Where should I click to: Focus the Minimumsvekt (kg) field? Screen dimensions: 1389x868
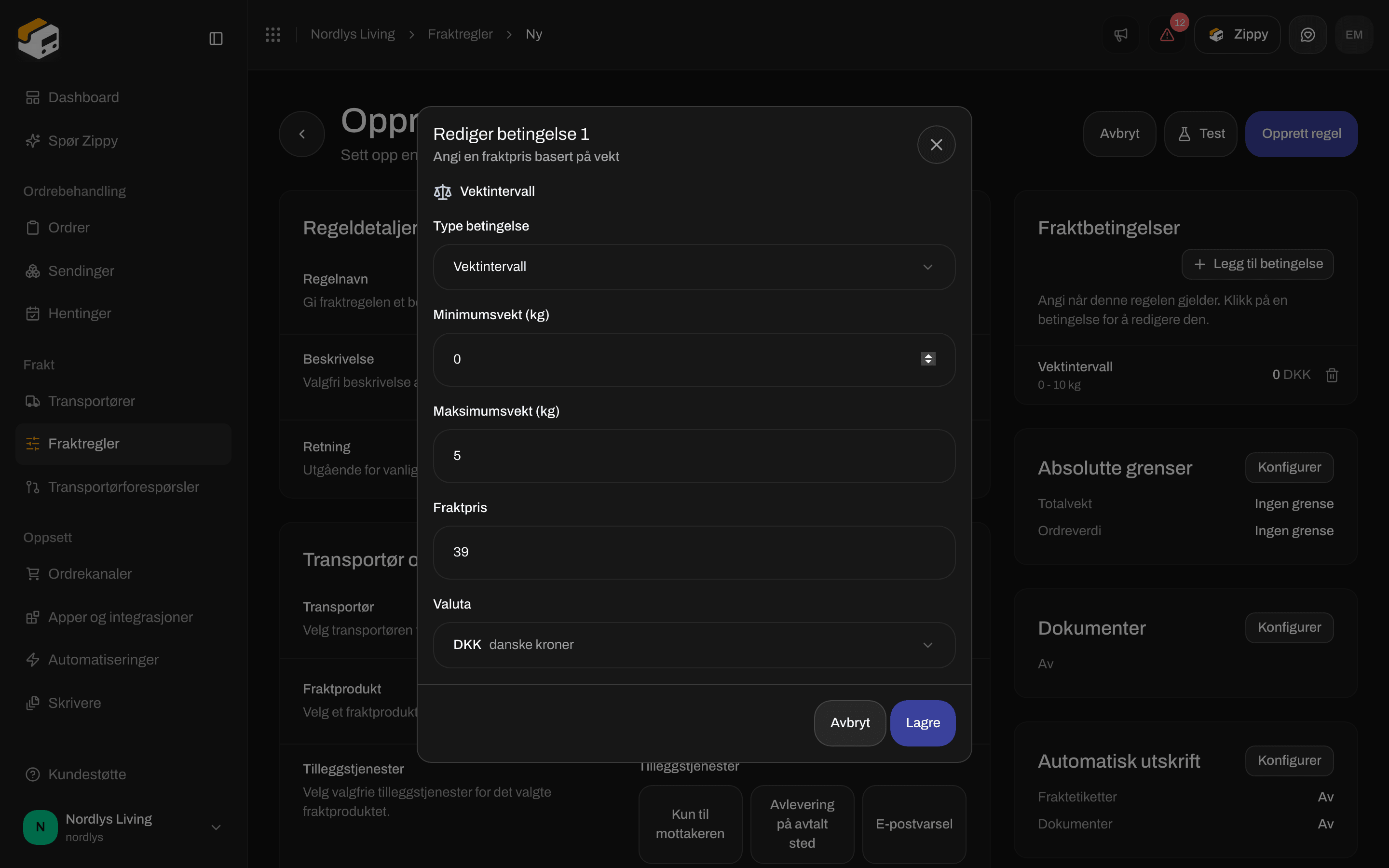[x=694, y=359]
